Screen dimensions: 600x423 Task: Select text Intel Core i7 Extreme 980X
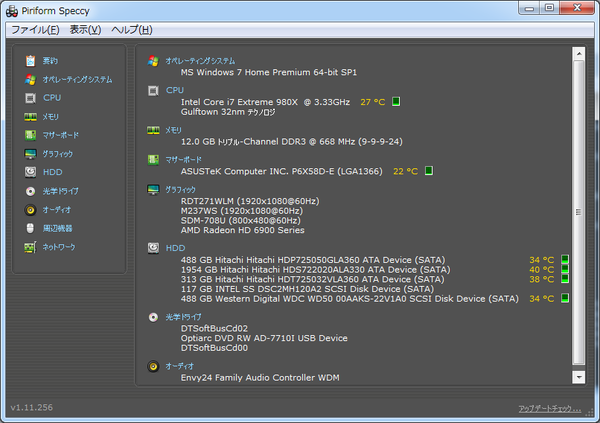tap(239, 102)
